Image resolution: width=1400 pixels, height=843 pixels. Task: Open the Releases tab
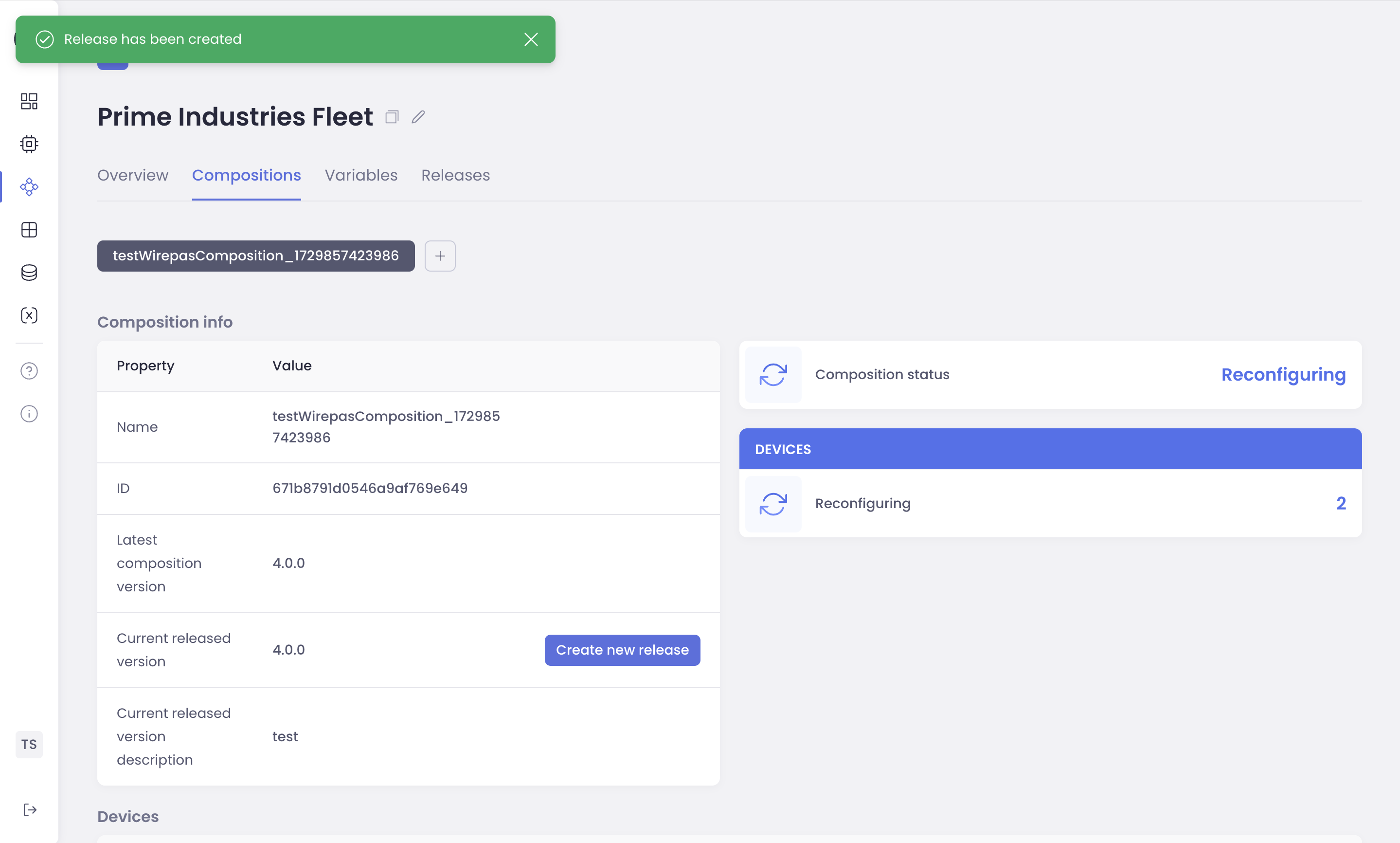tap(455, 175)
